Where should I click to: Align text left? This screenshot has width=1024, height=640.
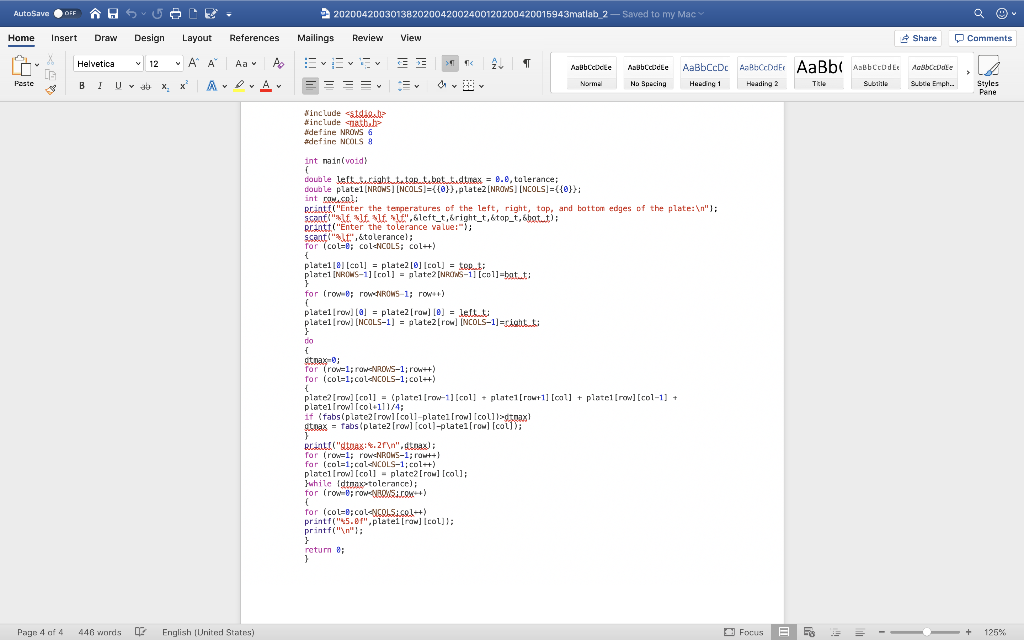click(311, 86)
